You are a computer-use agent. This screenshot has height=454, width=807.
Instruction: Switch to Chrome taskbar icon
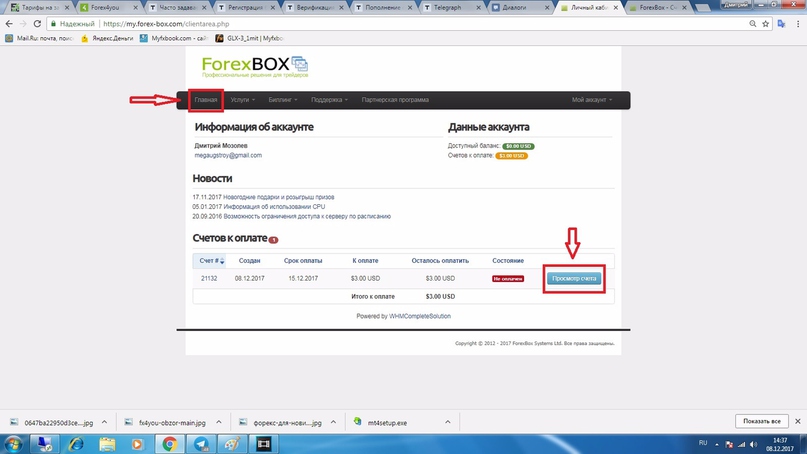click(169, 444)
